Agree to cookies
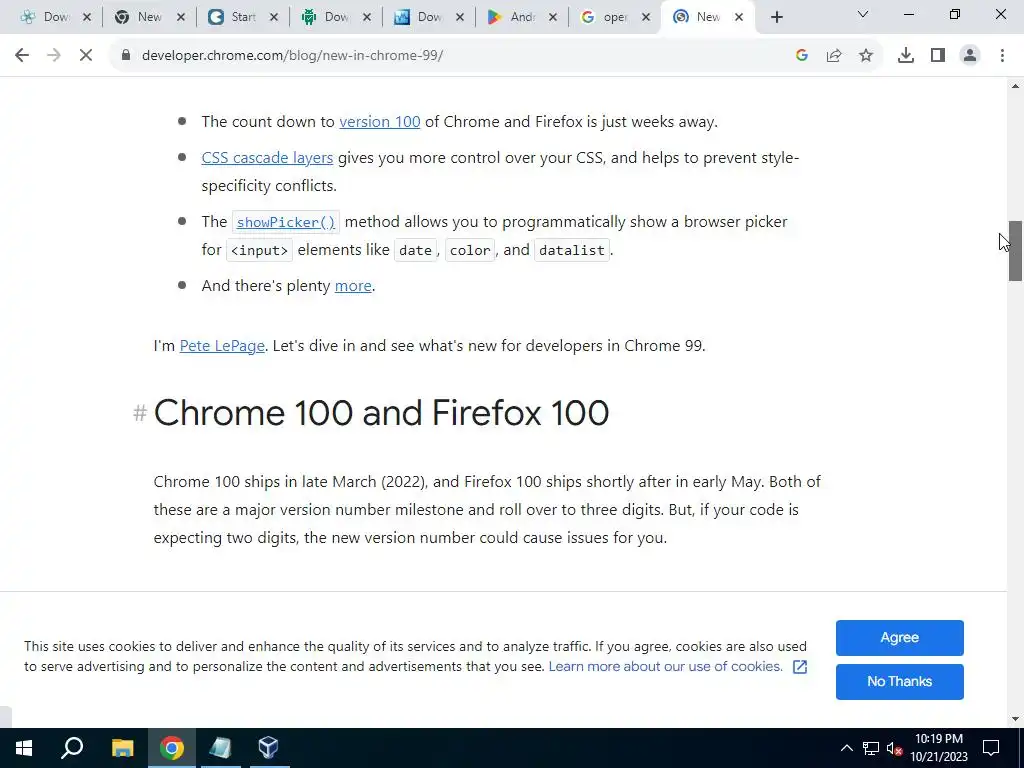The image size is (1024, 768). coord(899,637)
